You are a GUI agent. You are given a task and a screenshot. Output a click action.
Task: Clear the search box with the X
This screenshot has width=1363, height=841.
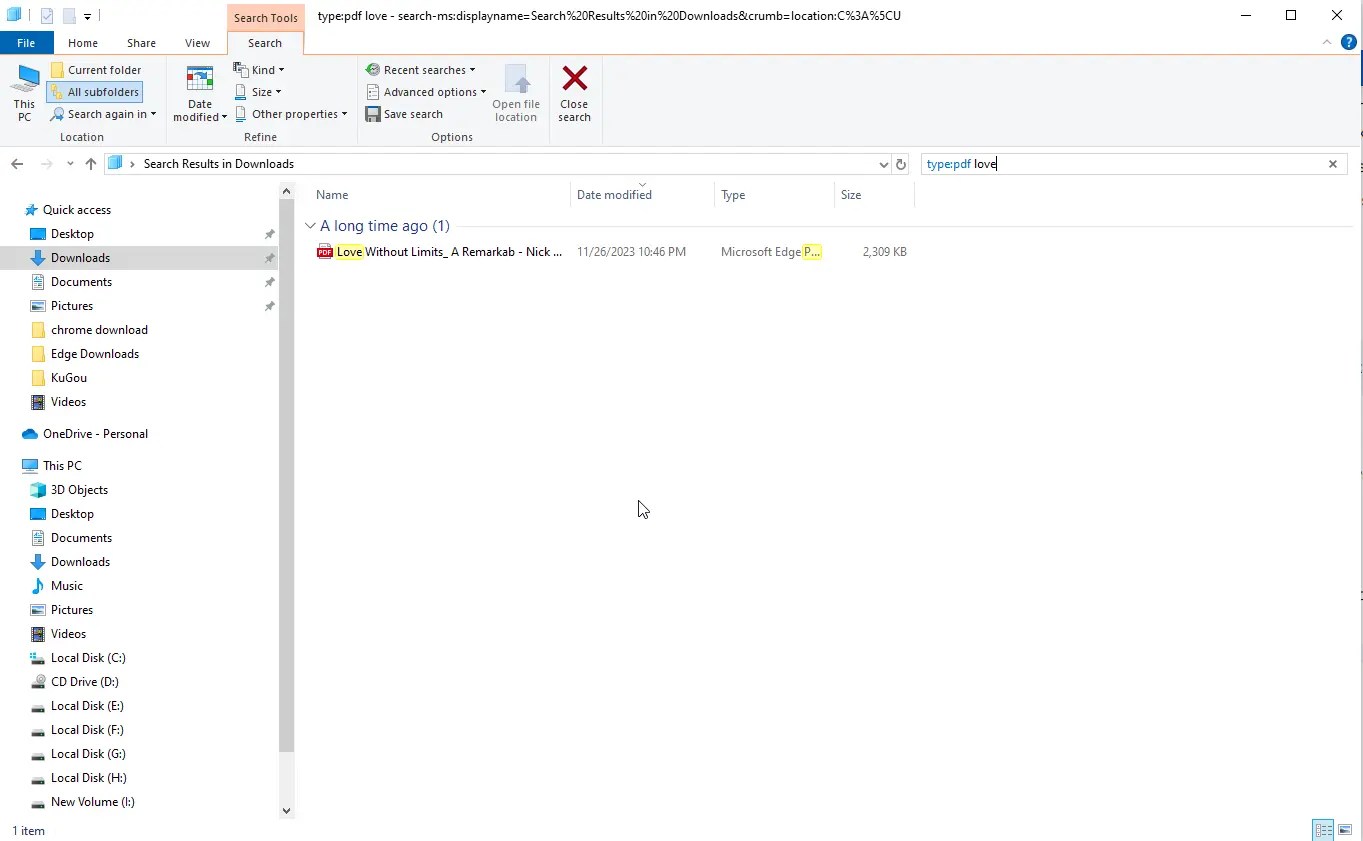click(1332, 163)
